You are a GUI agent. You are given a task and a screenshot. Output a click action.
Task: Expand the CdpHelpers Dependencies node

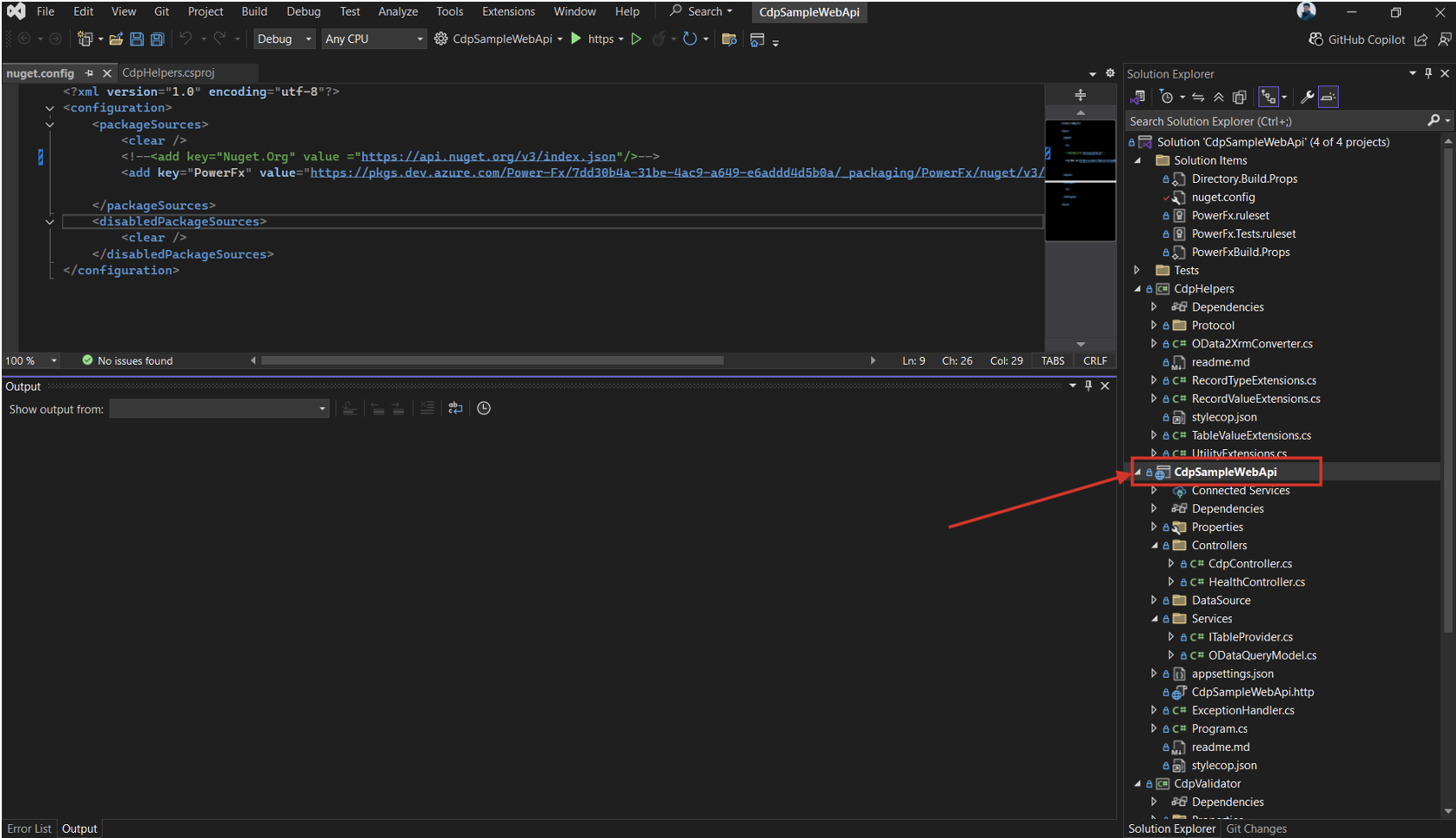click(1154, 307)
